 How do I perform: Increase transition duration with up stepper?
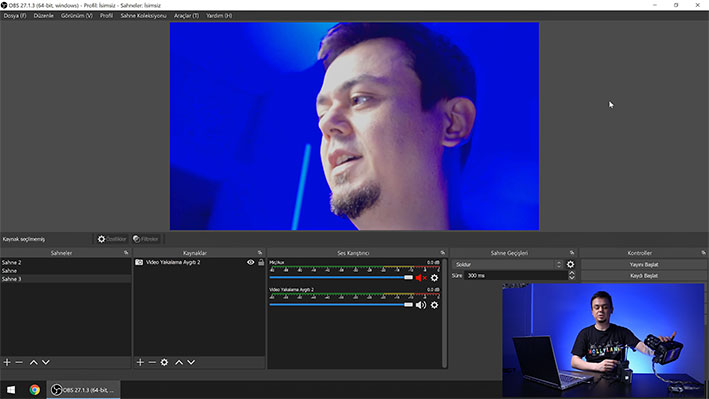coord(572,273)
